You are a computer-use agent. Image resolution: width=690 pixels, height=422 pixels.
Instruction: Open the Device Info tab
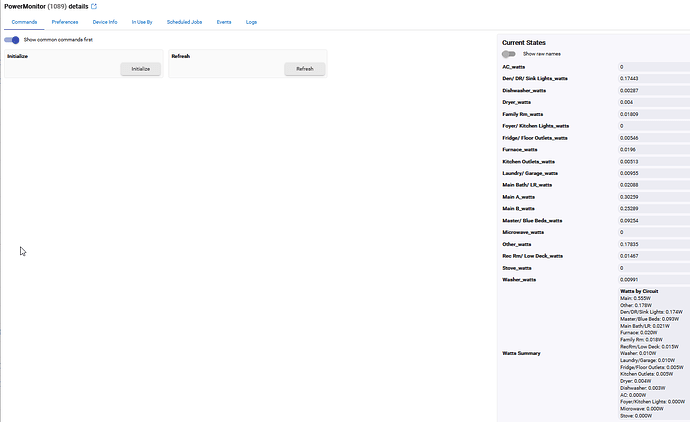pos(105,21)
